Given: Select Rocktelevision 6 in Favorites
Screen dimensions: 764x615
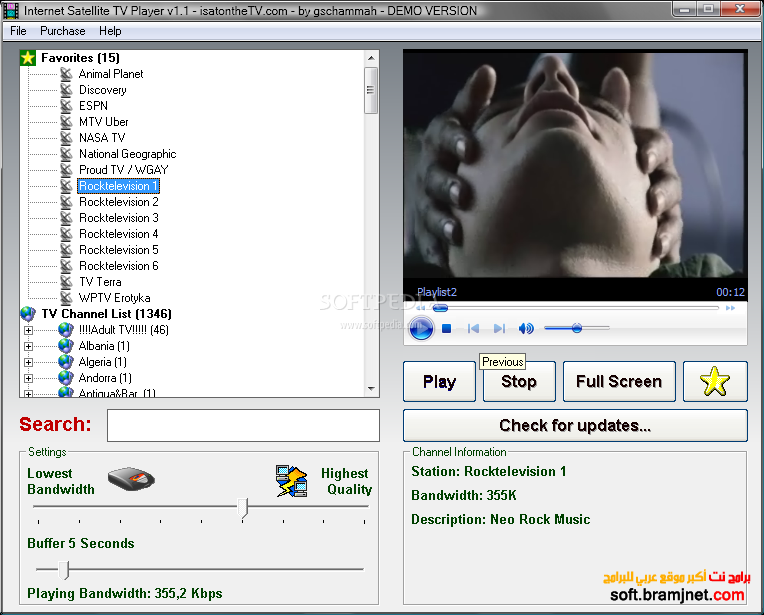Looking at the screenshot, I should [119, 266].
